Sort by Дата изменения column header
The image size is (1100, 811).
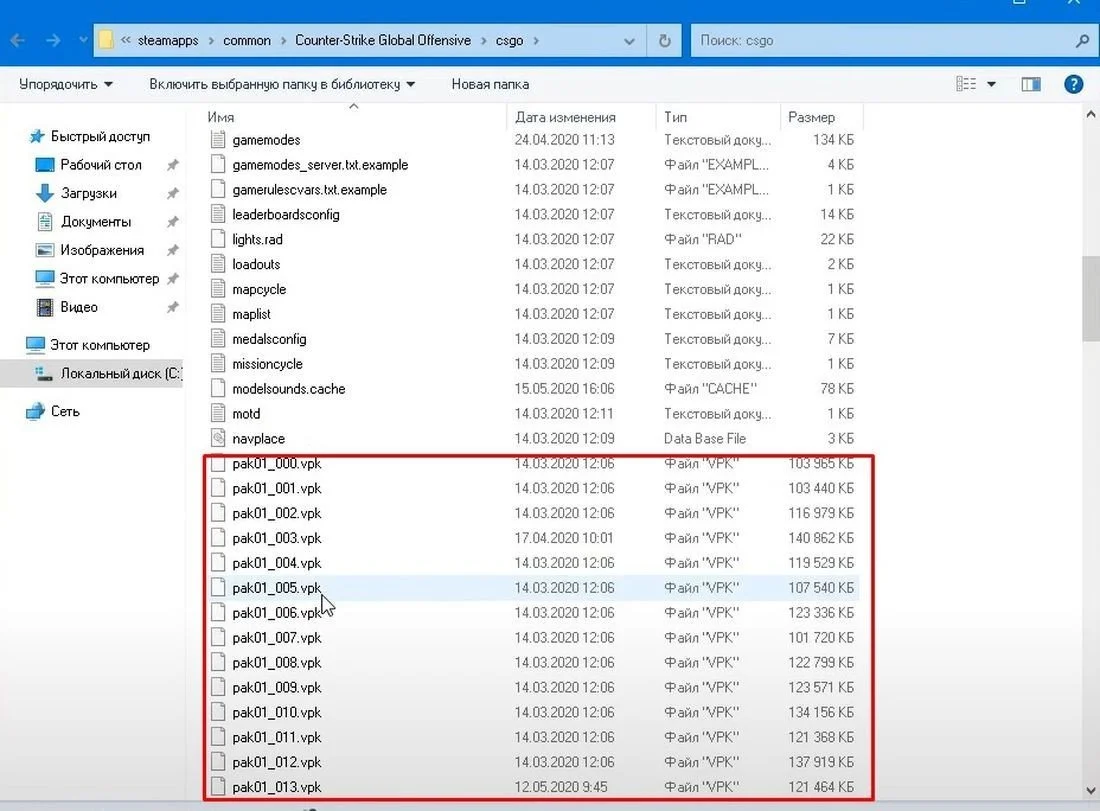[565, 117]
